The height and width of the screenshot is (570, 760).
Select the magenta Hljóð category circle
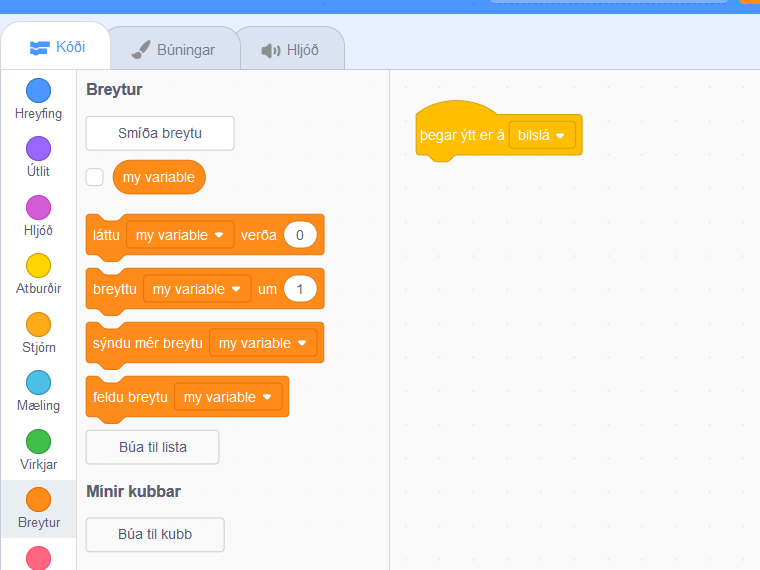click(38, 207)
